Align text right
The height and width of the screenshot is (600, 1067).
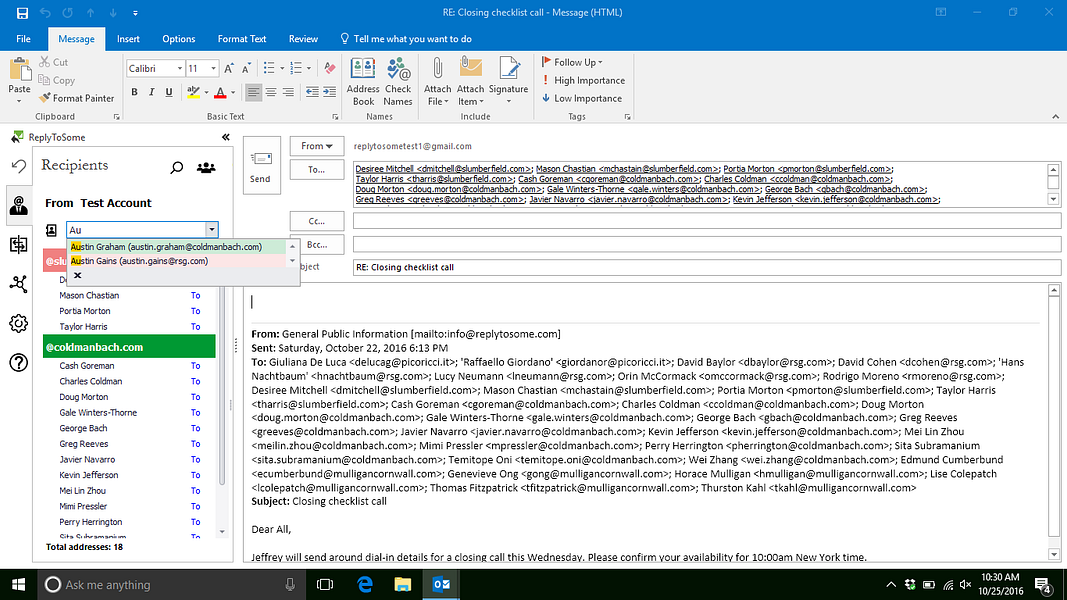pyautogui.click(x=288, y=92)
